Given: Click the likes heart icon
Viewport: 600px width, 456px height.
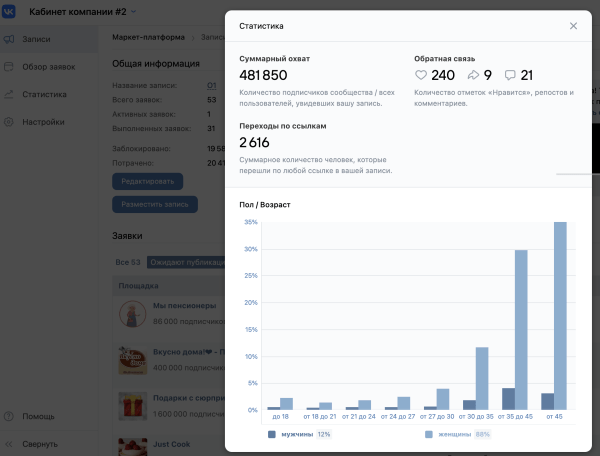Looking at the screenshot, I should pyautogui.click(x=421, y=75).
